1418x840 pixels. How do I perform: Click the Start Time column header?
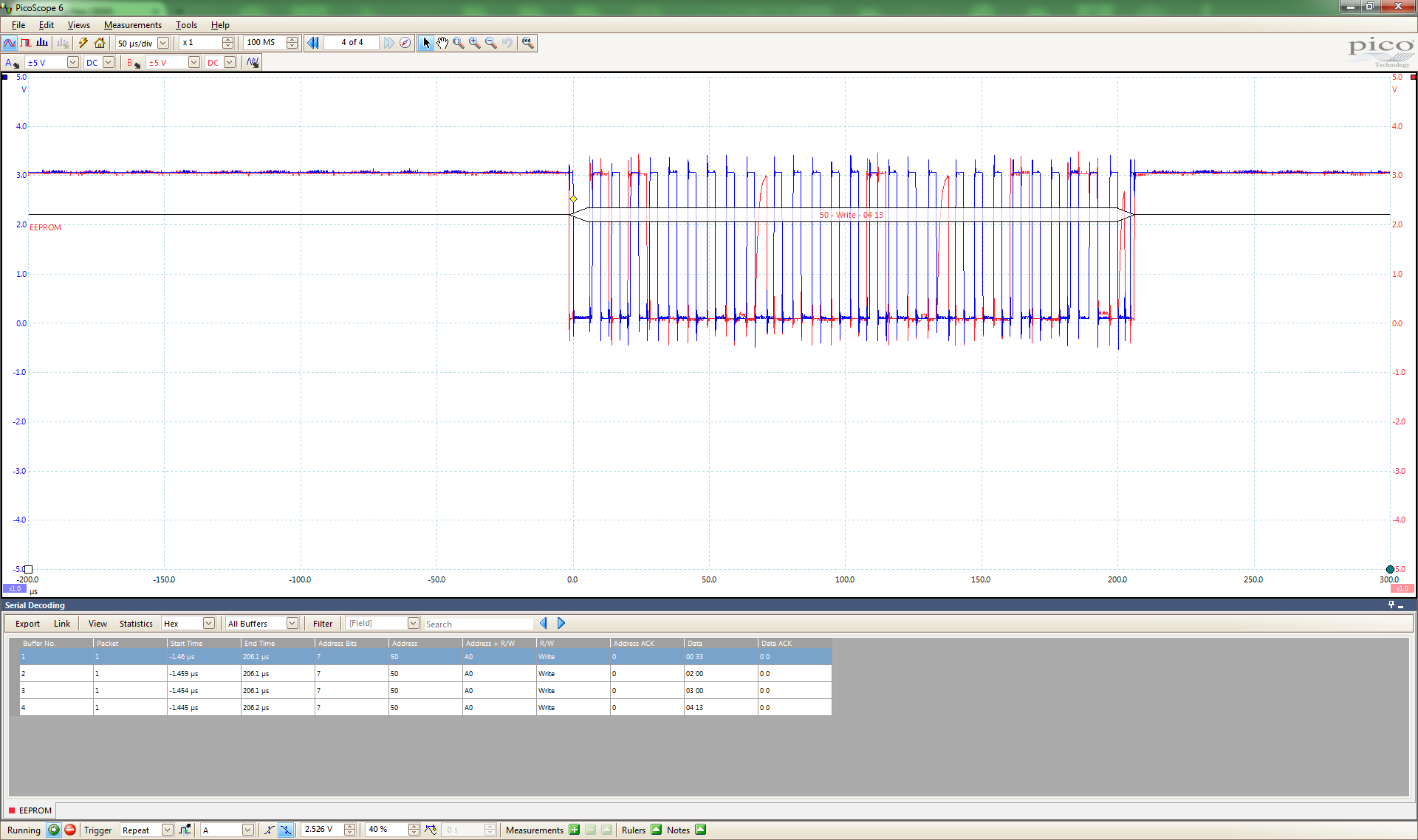[x=204, y=643]
